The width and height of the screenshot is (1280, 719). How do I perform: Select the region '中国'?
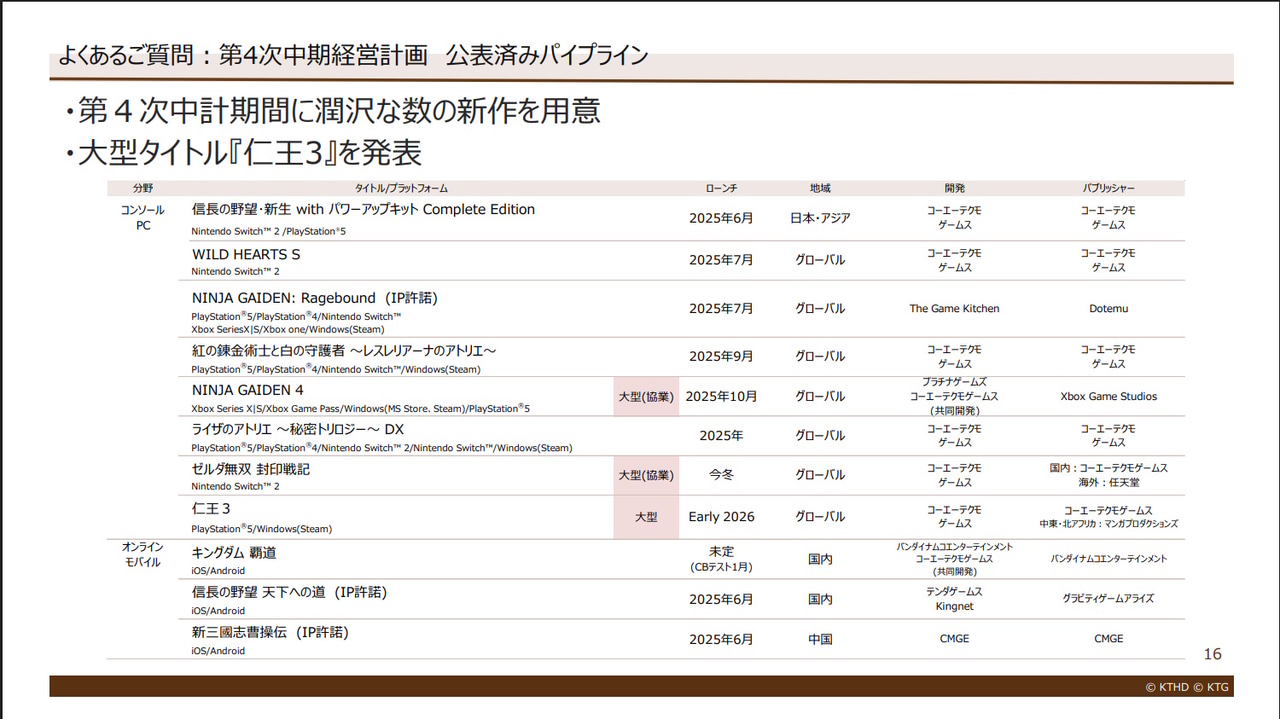tap(820, 639)
